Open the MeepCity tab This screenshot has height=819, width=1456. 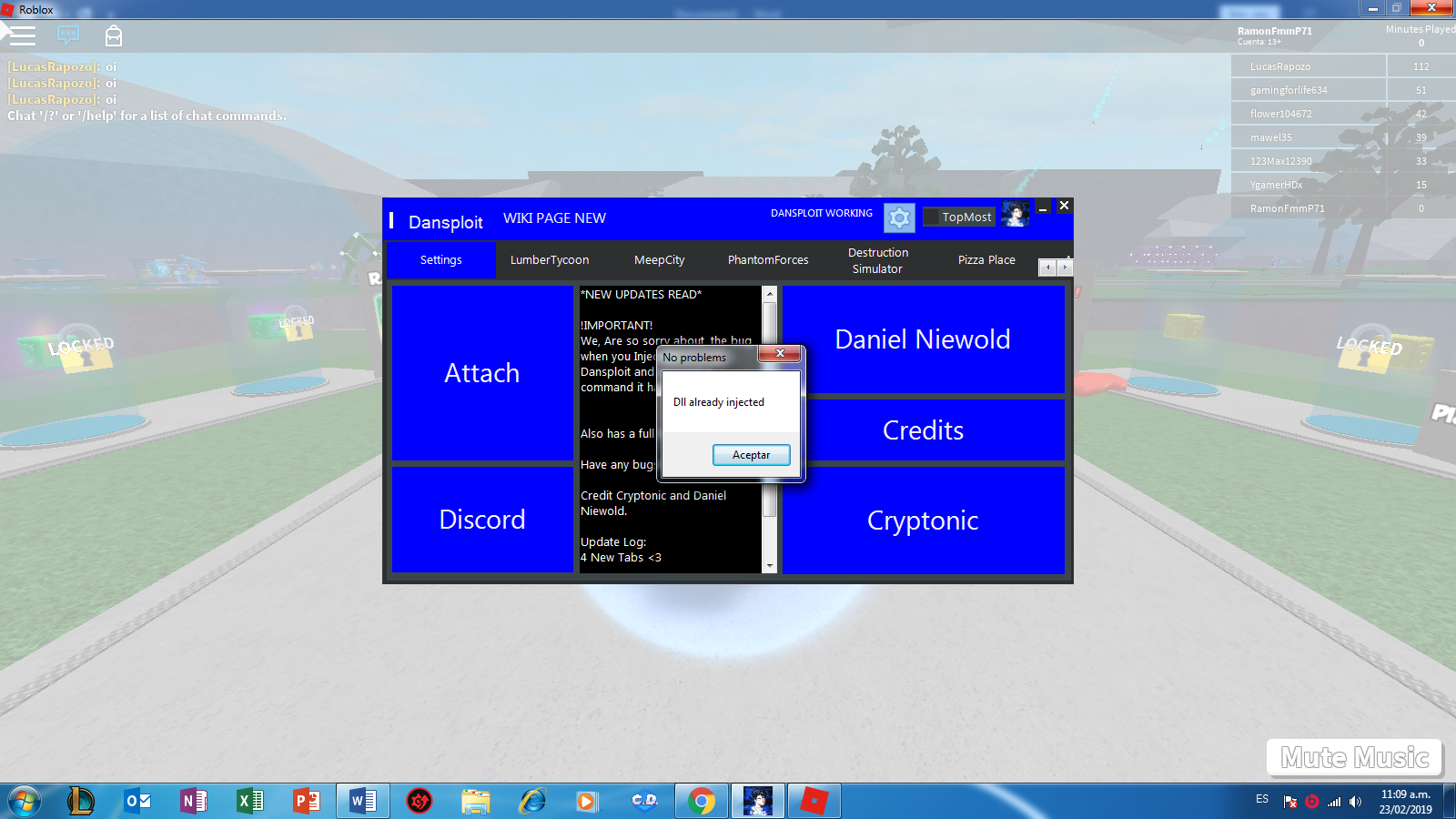click(660, 260)
